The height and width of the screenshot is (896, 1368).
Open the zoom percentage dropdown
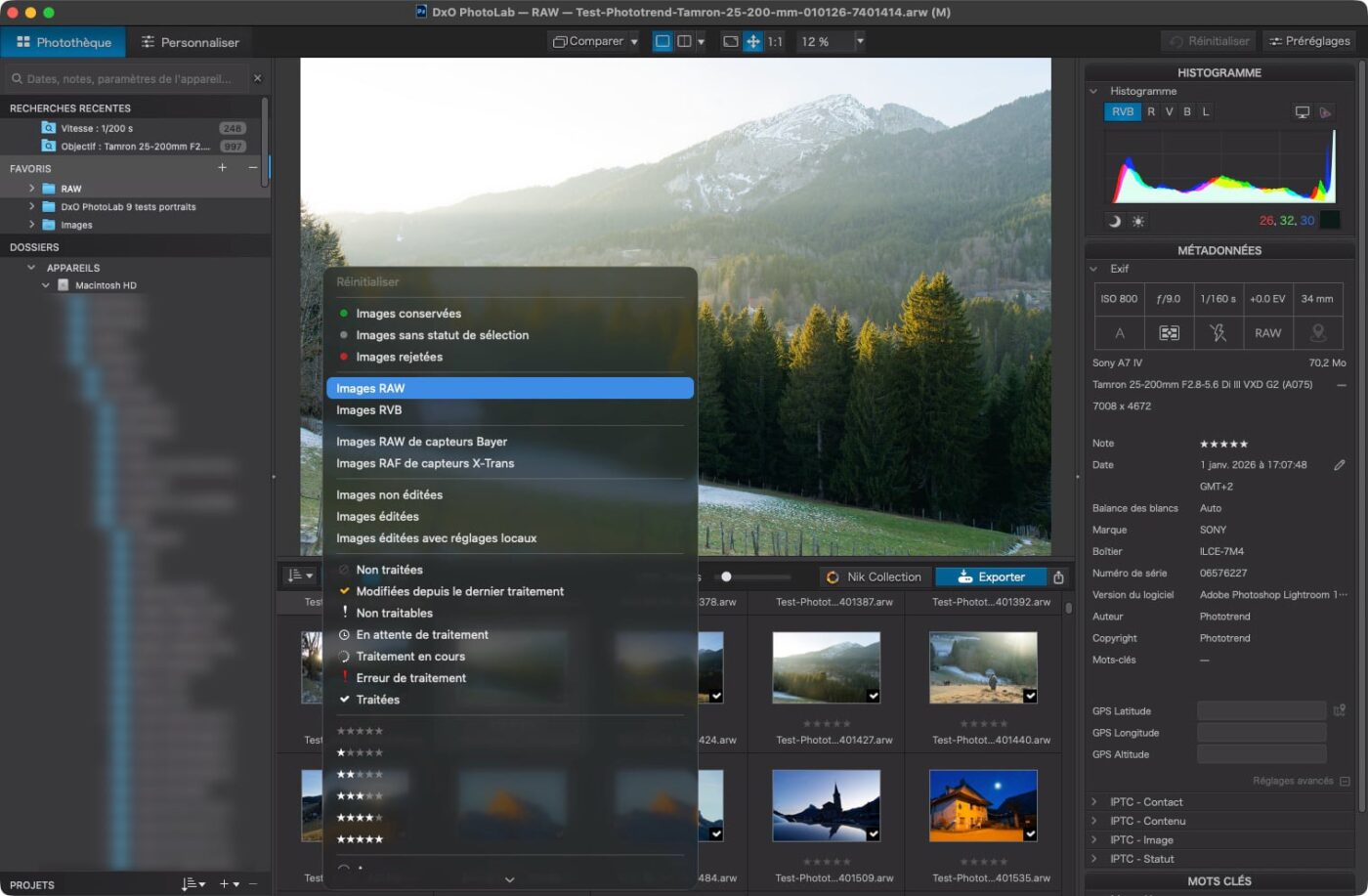[x=860, y=42]
